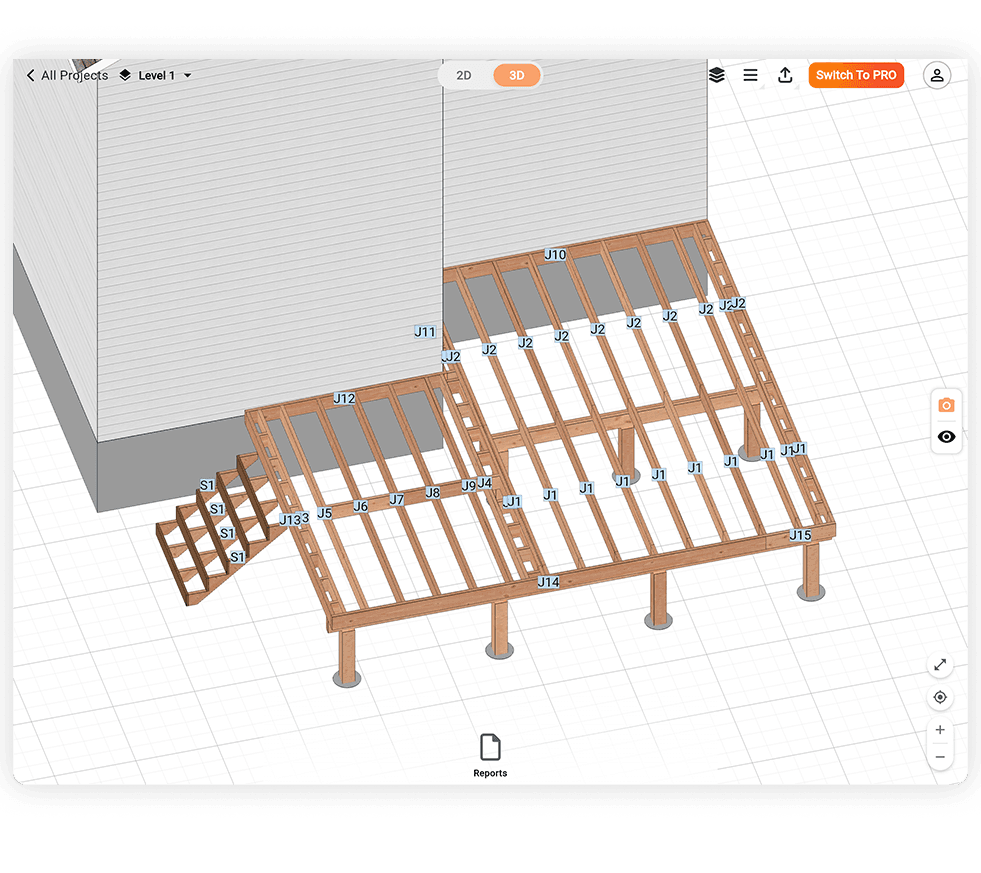Switch to 2D view mode
The width and height of the screenshot is (981, 873).
463,75
